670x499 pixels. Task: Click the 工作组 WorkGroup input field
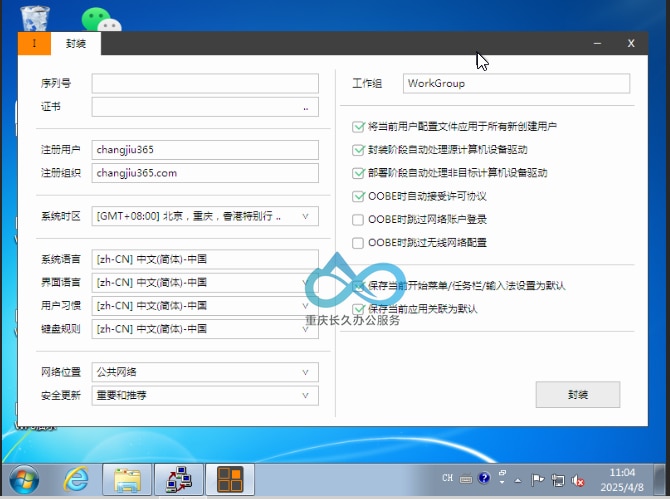[x=516, y=83]
